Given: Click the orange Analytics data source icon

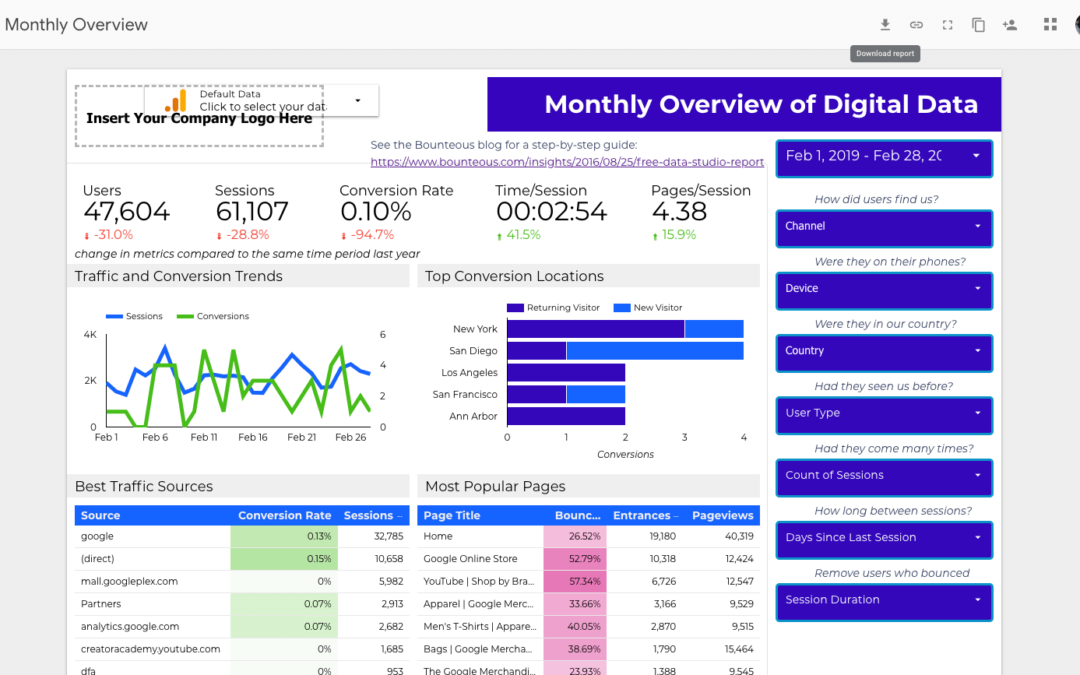Looking at the screenshot, I should click(x=176, y=101).
